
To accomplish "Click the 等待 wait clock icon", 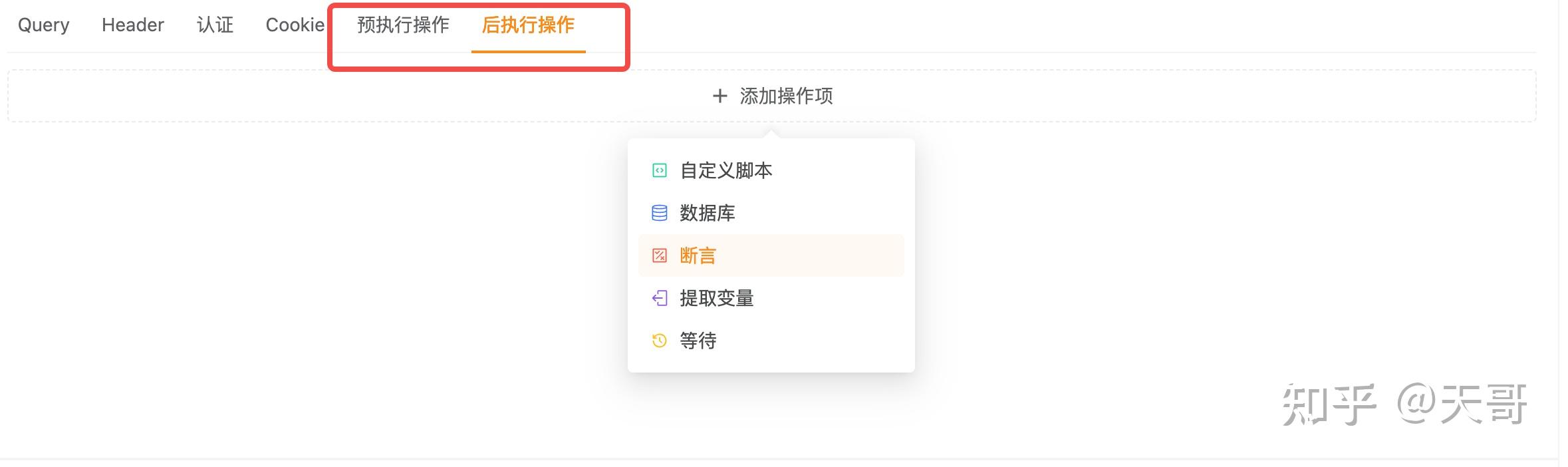I will tap(659, 341).
